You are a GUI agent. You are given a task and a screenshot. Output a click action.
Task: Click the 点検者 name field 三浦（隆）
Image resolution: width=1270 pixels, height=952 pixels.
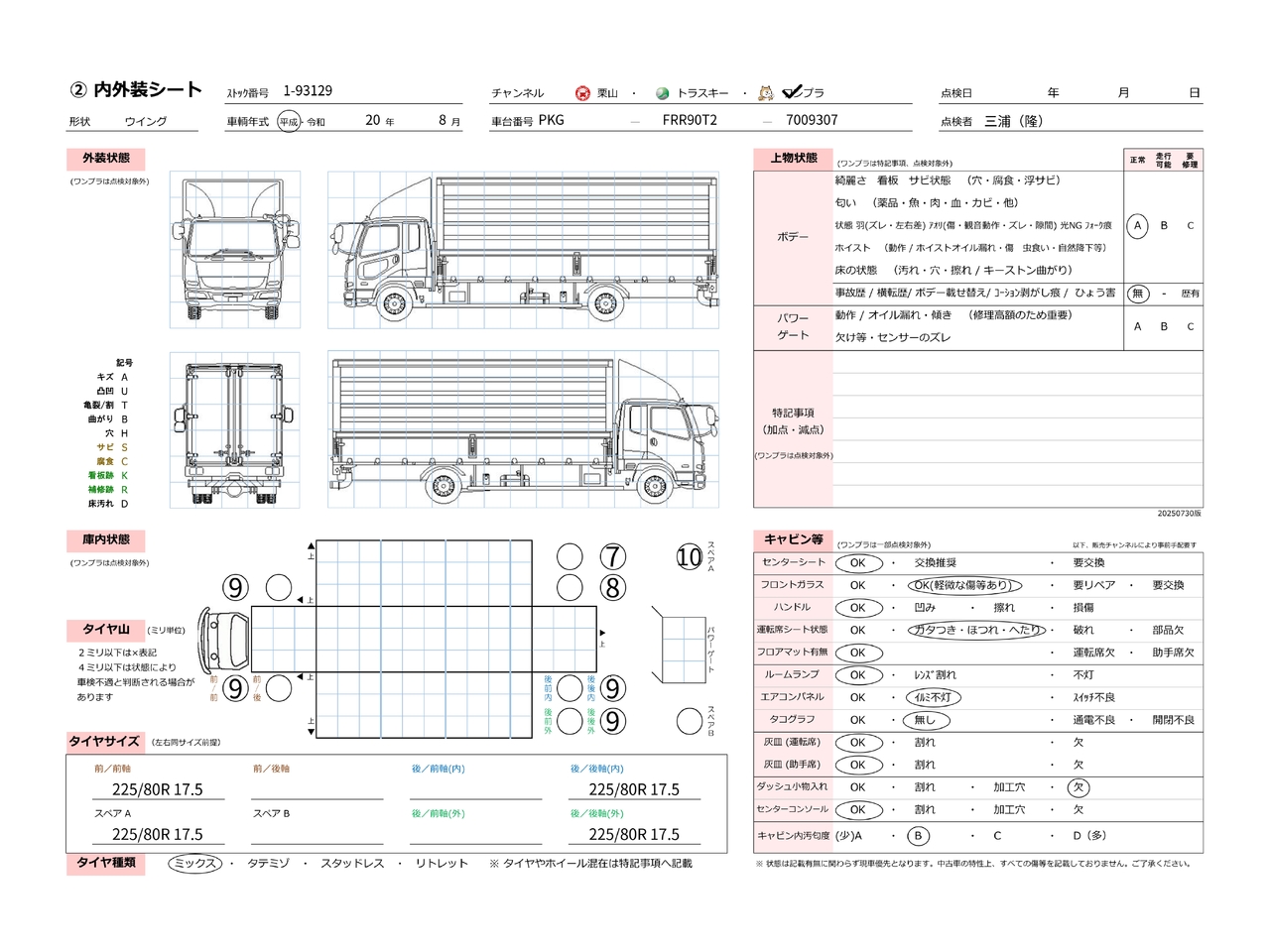pyautogui.click(x=1013, y=121)
